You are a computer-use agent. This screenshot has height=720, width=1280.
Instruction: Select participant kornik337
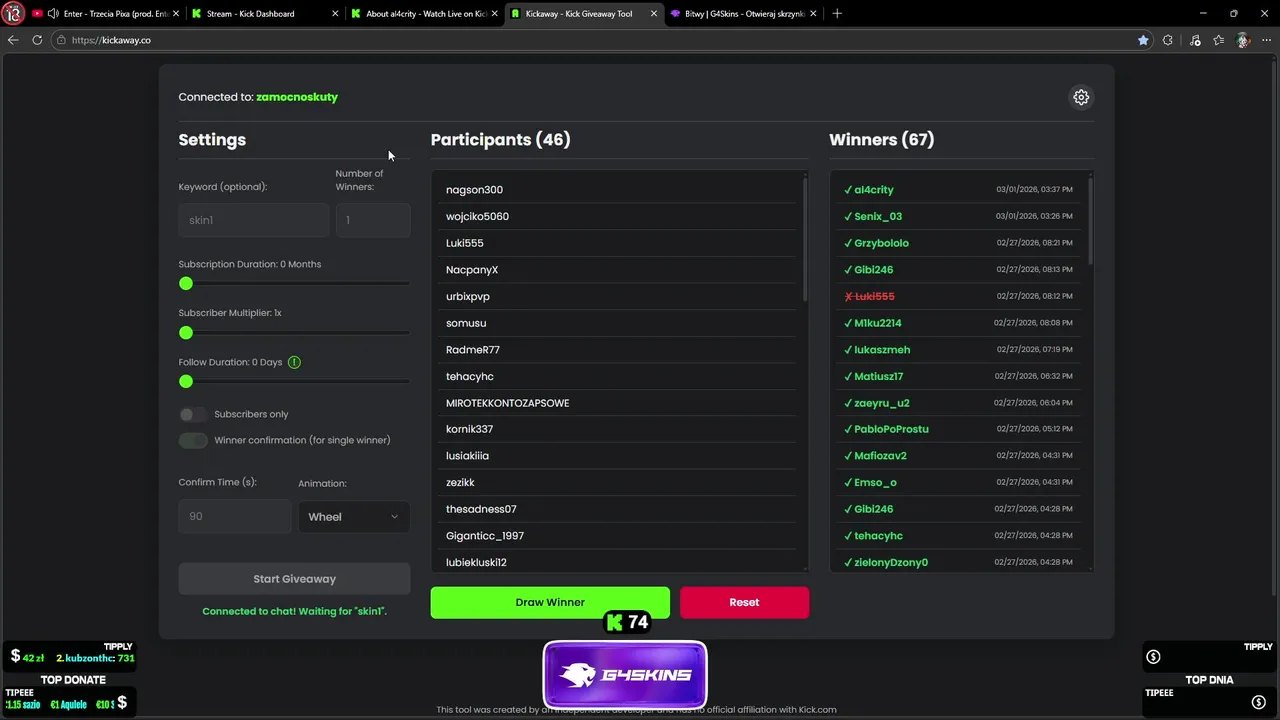(x=617, y=429)
